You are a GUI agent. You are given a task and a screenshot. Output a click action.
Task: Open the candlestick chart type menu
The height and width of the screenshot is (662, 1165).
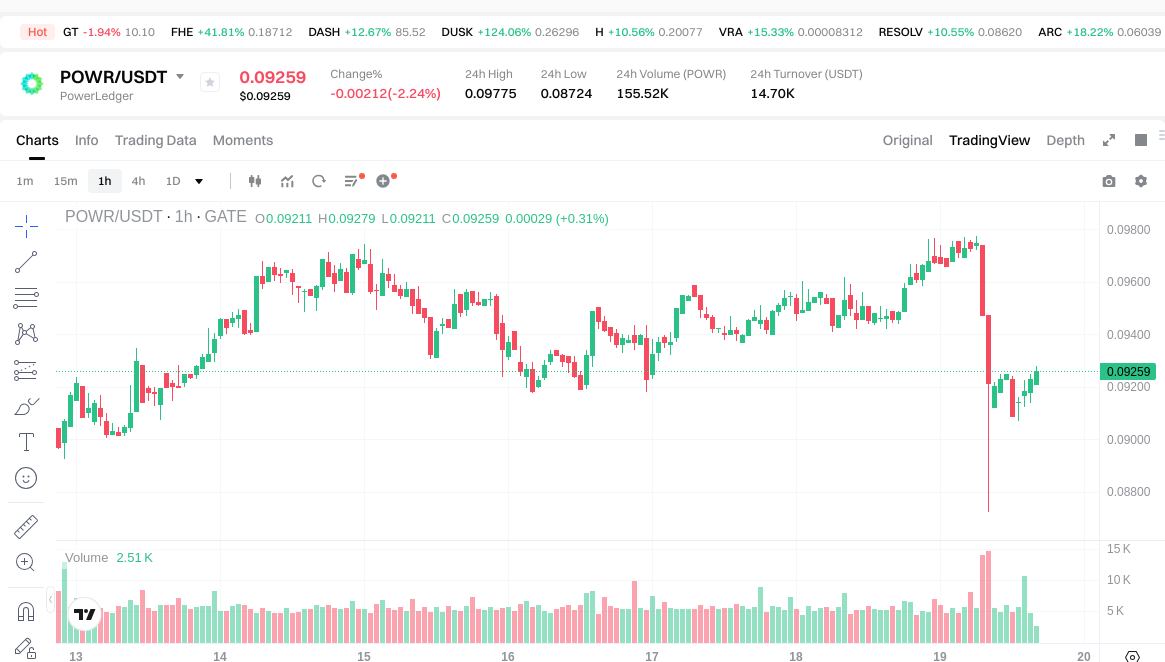pyautogui.click(x=254, y=181)
